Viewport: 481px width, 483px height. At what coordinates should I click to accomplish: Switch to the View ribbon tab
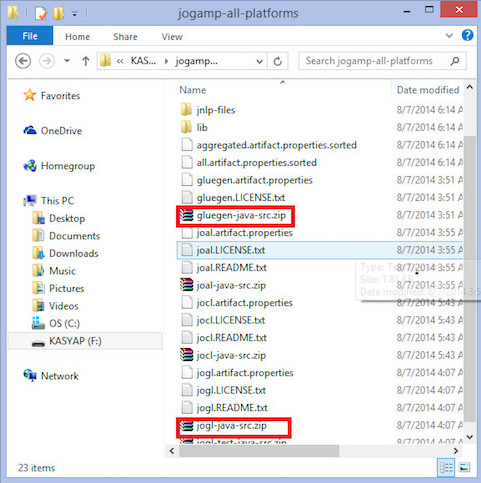(172, 37)
